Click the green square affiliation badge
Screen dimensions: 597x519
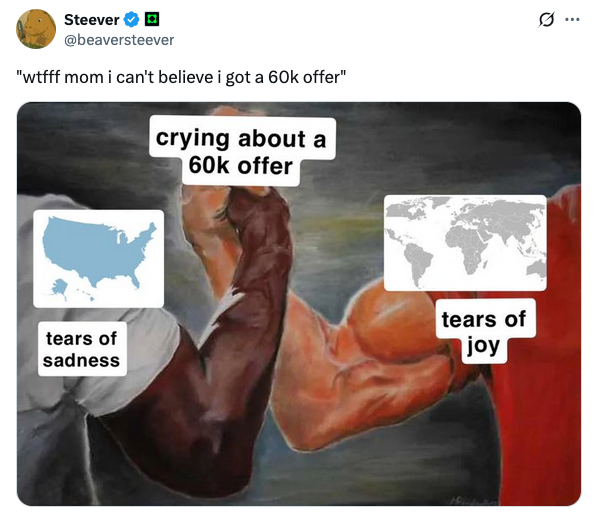point(152,19)
